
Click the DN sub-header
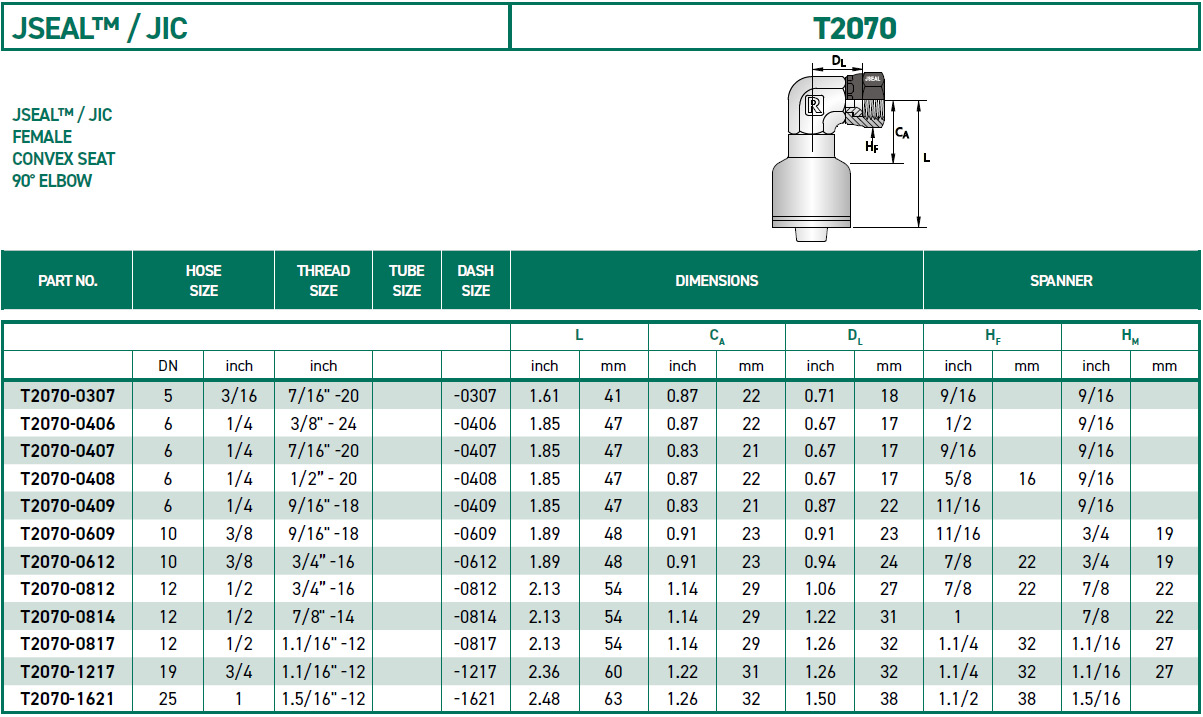pos(168,366)
